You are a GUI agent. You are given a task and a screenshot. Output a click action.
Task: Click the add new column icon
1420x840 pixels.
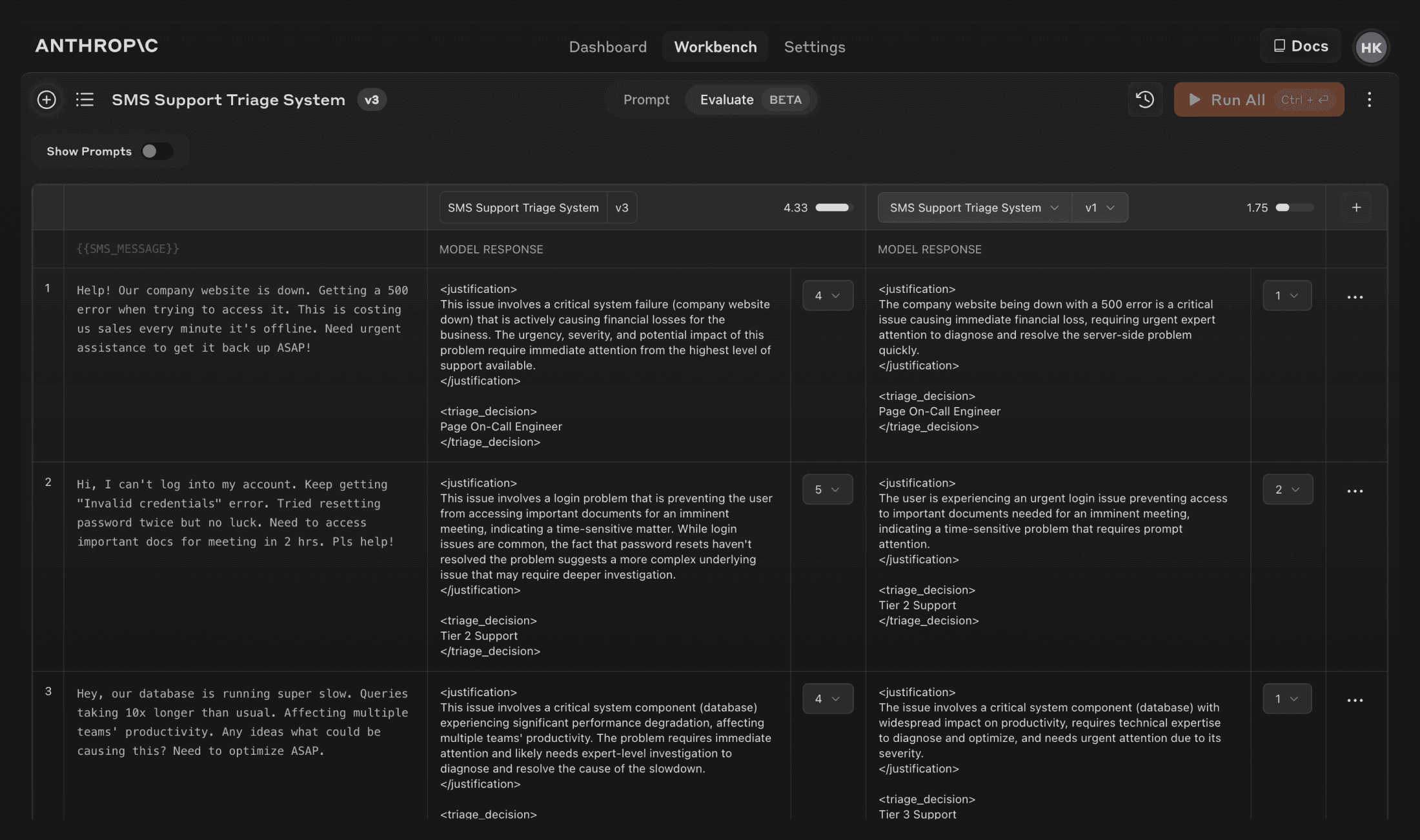[1357, 207]
